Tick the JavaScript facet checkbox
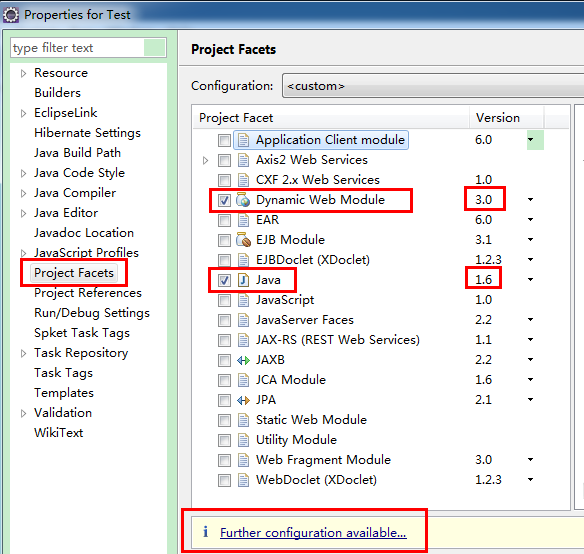 [x=224, y=300]
